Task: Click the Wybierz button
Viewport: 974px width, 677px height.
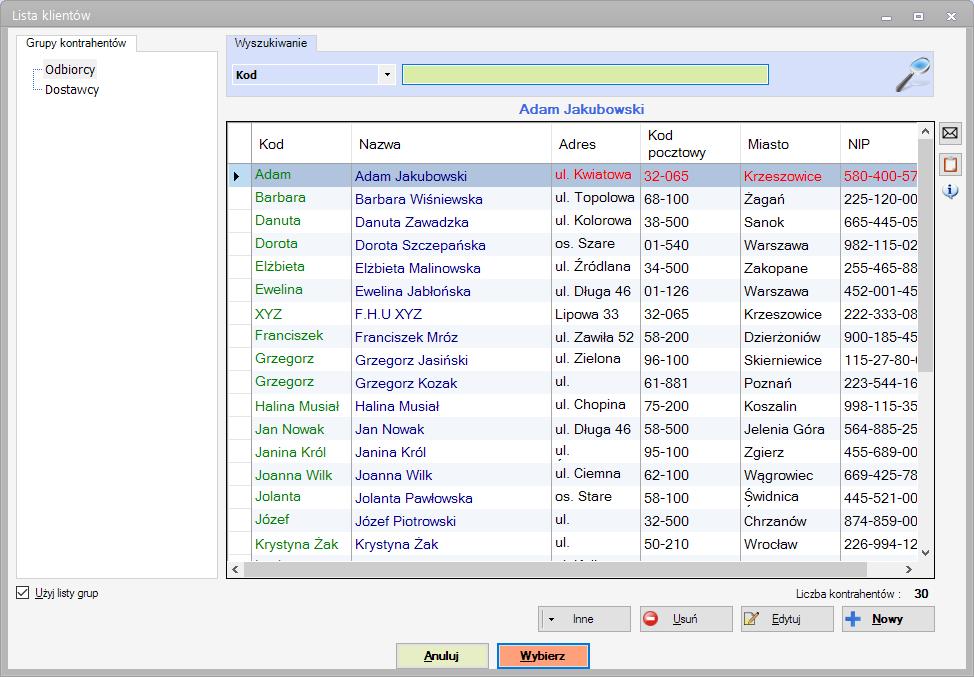Action: pos(543,656)
